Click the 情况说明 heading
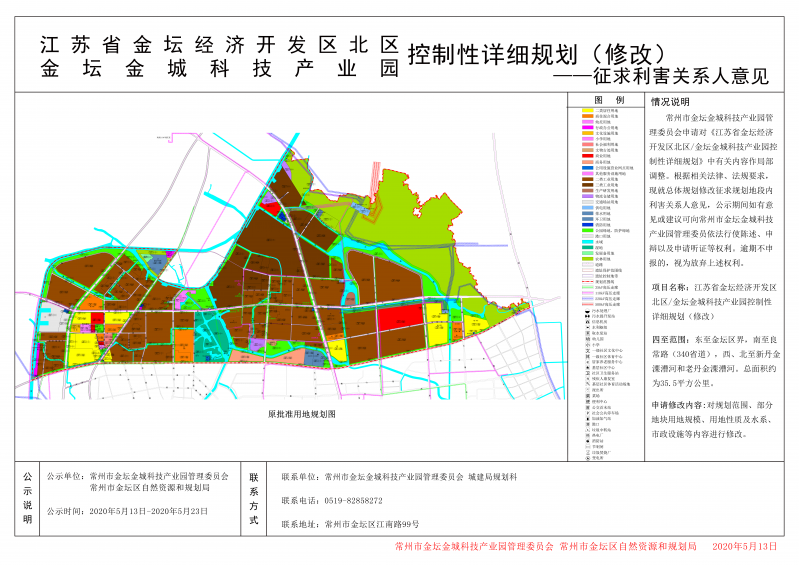This screenshot has height=565, width=799. [x=670, y=101]
